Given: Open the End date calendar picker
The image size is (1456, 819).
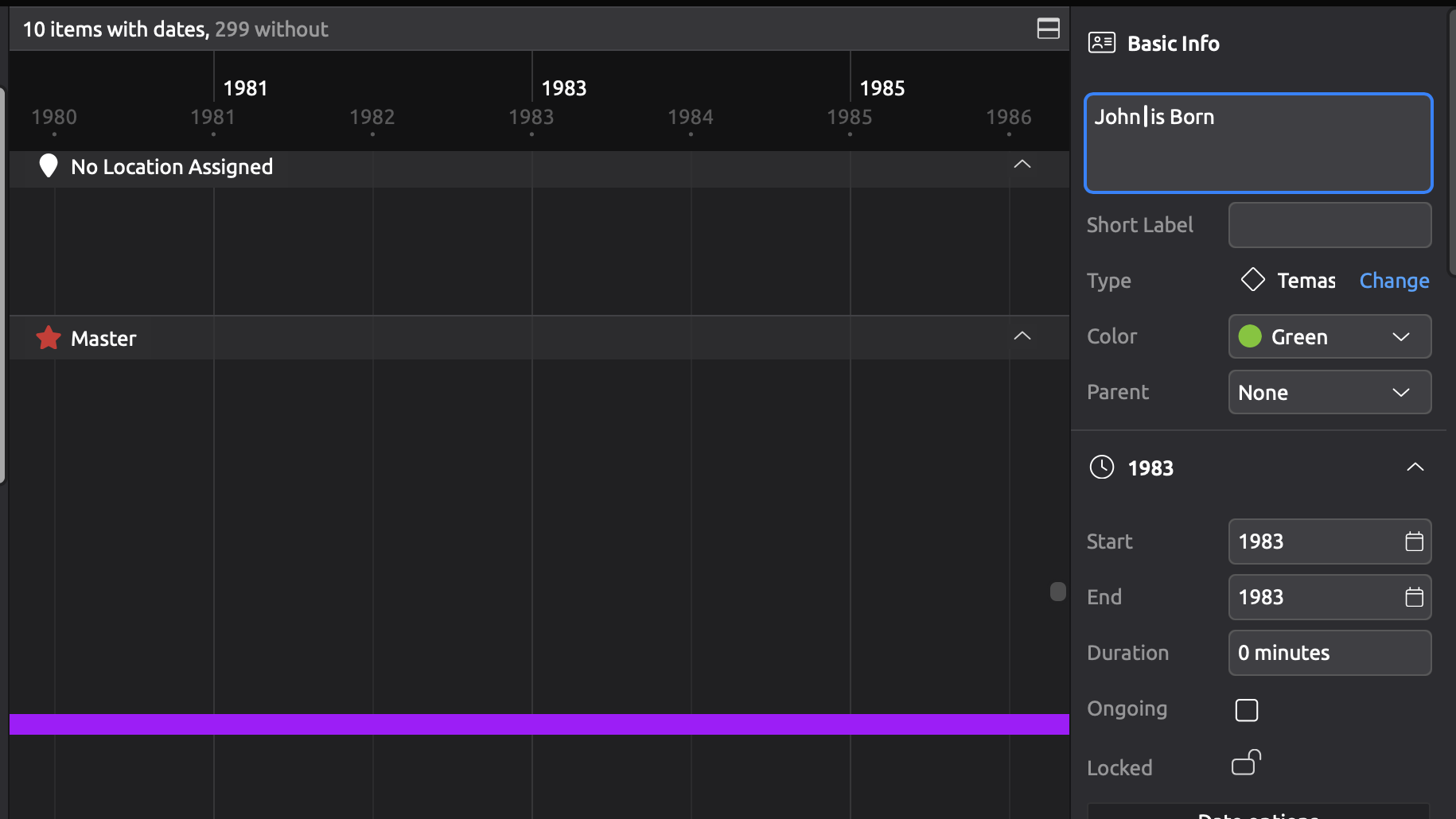Looking at the screenshot, I should point(1414,597).
